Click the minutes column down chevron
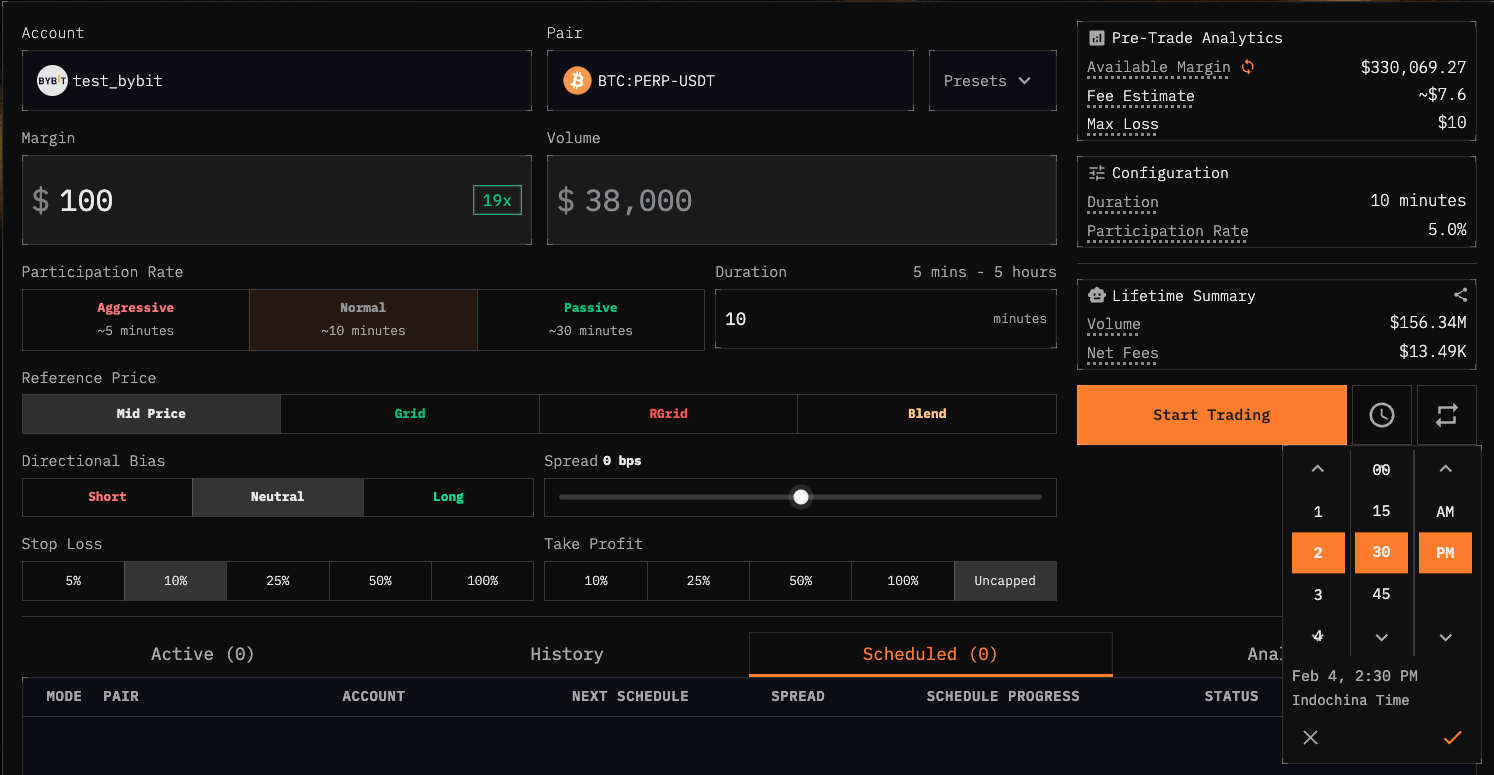The image size is (1494, 775). click(1381, 637)
